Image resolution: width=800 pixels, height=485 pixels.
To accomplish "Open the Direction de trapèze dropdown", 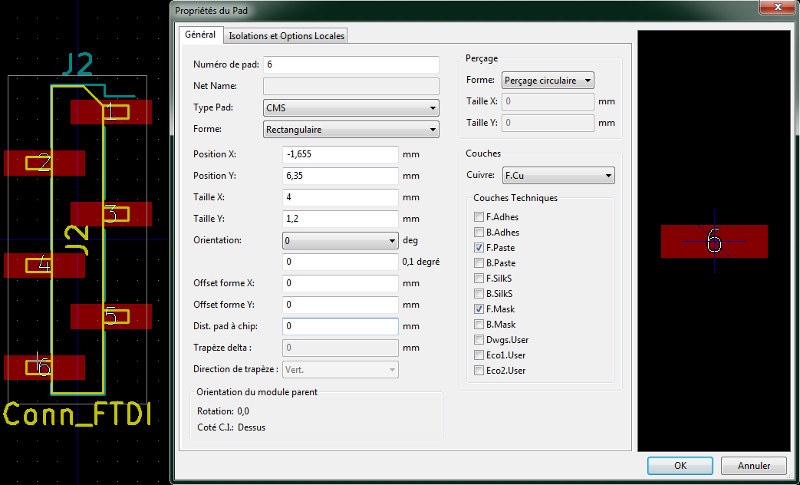I will 340,370.
